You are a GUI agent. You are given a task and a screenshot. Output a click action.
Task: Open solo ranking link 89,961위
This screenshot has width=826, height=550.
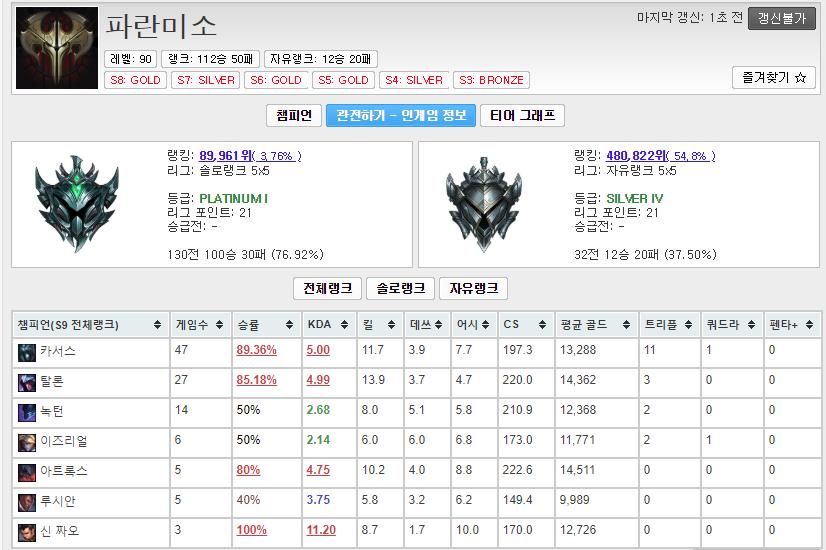[x=250, y=156]
